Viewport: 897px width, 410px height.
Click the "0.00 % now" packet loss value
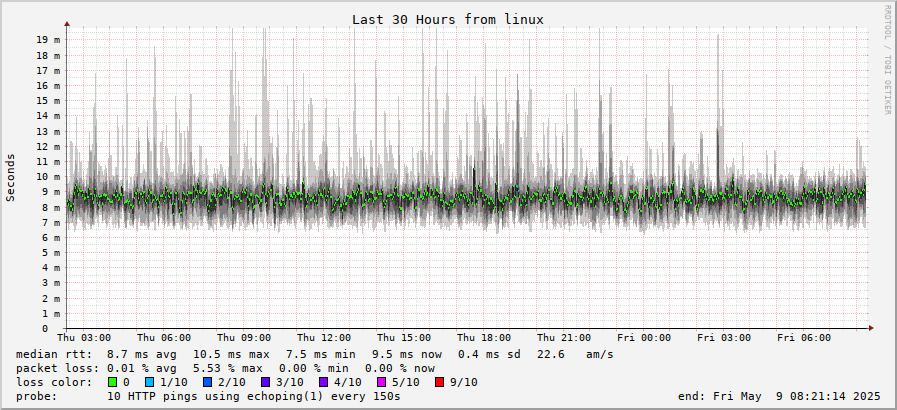point(400,368)
